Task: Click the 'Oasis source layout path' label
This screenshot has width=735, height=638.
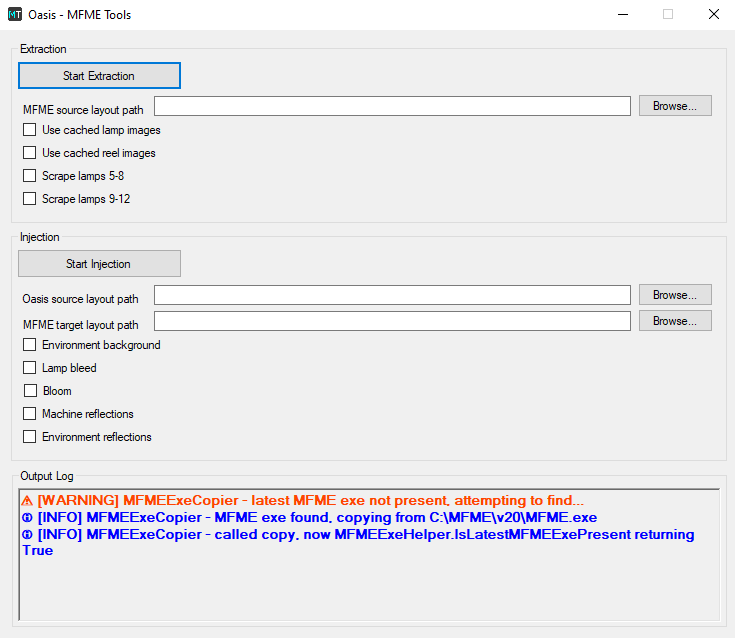Action: pos(80,299)
